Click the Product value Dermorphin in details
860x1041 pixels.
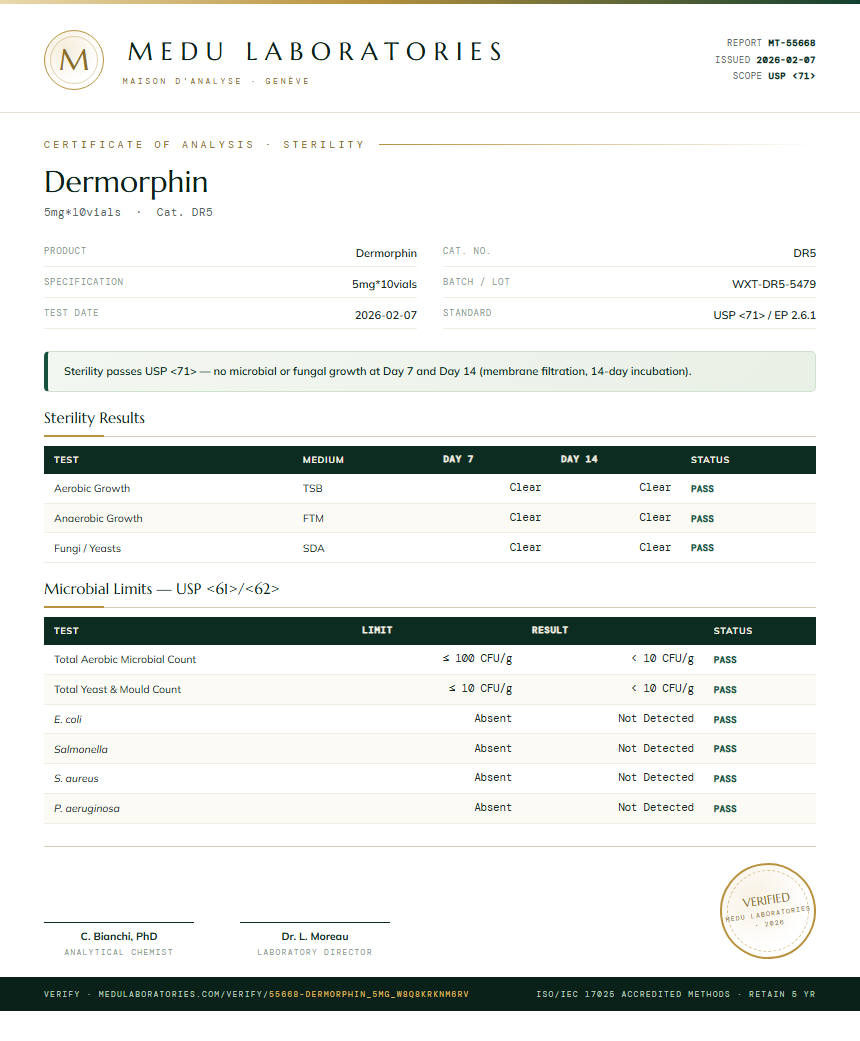point(387,253)
